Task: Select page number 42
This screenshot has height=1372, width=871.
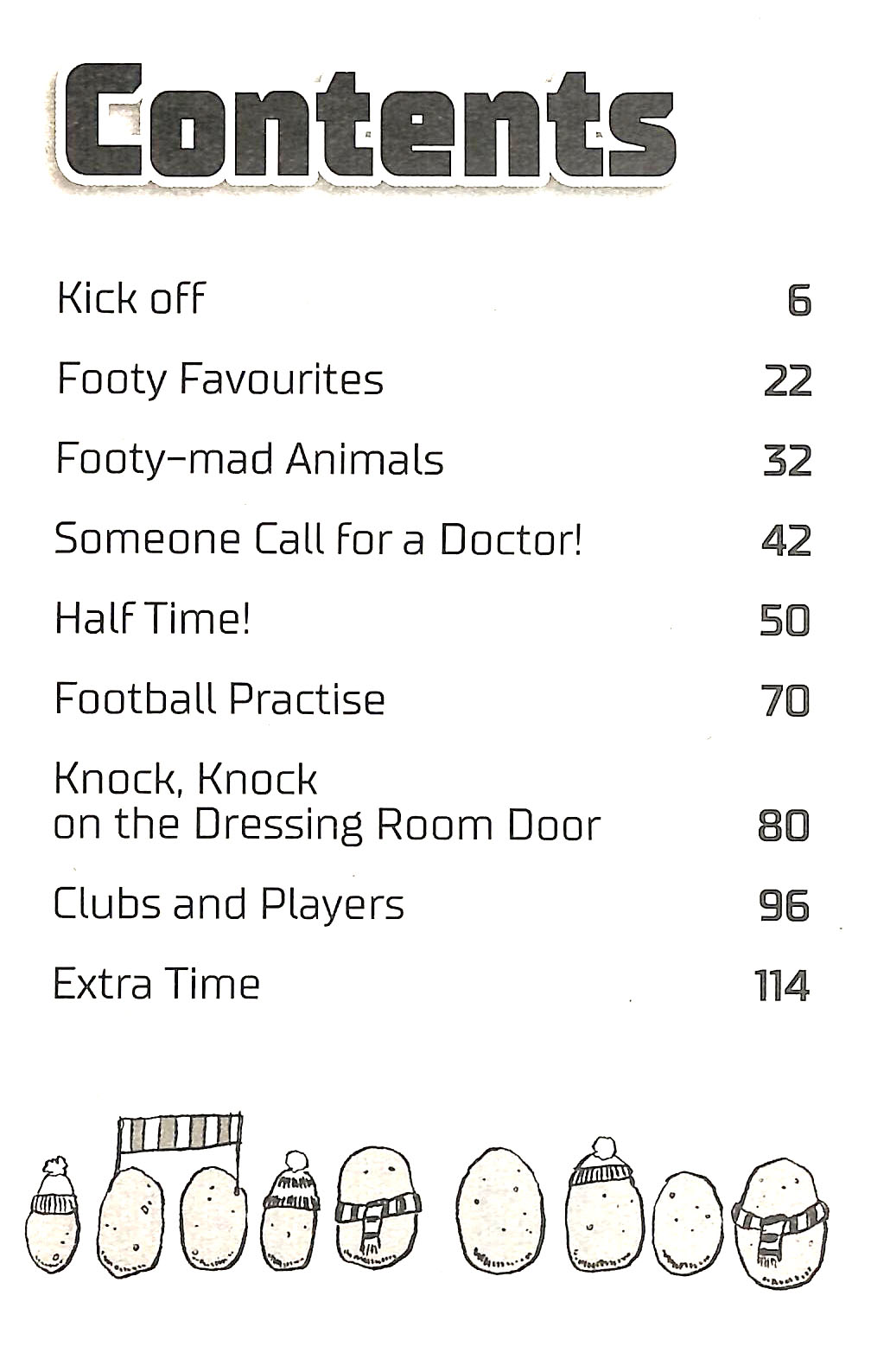Action: pos(786,541)
